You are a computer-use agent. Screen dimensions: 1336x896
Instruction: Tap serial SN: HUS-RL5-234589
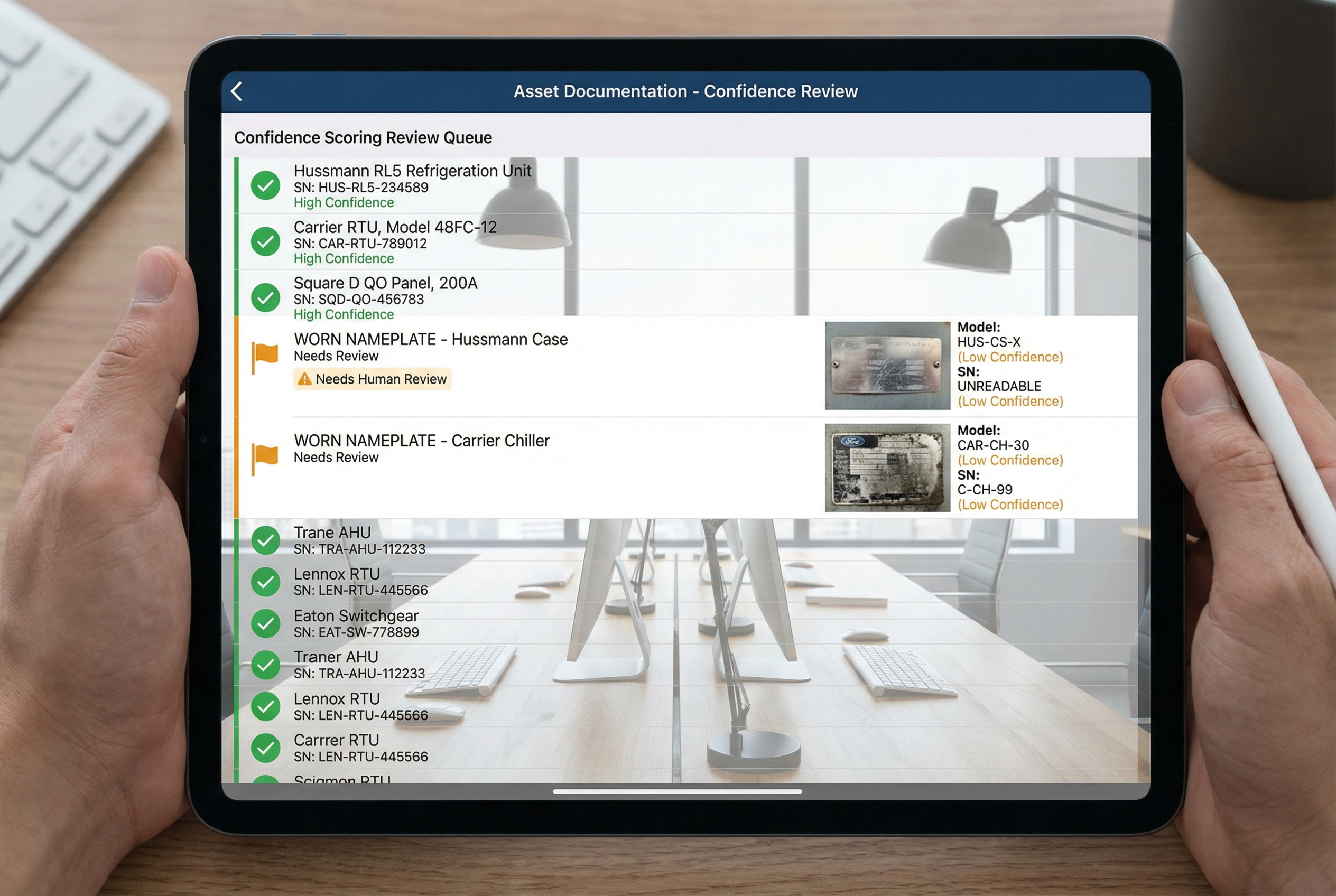361,188
